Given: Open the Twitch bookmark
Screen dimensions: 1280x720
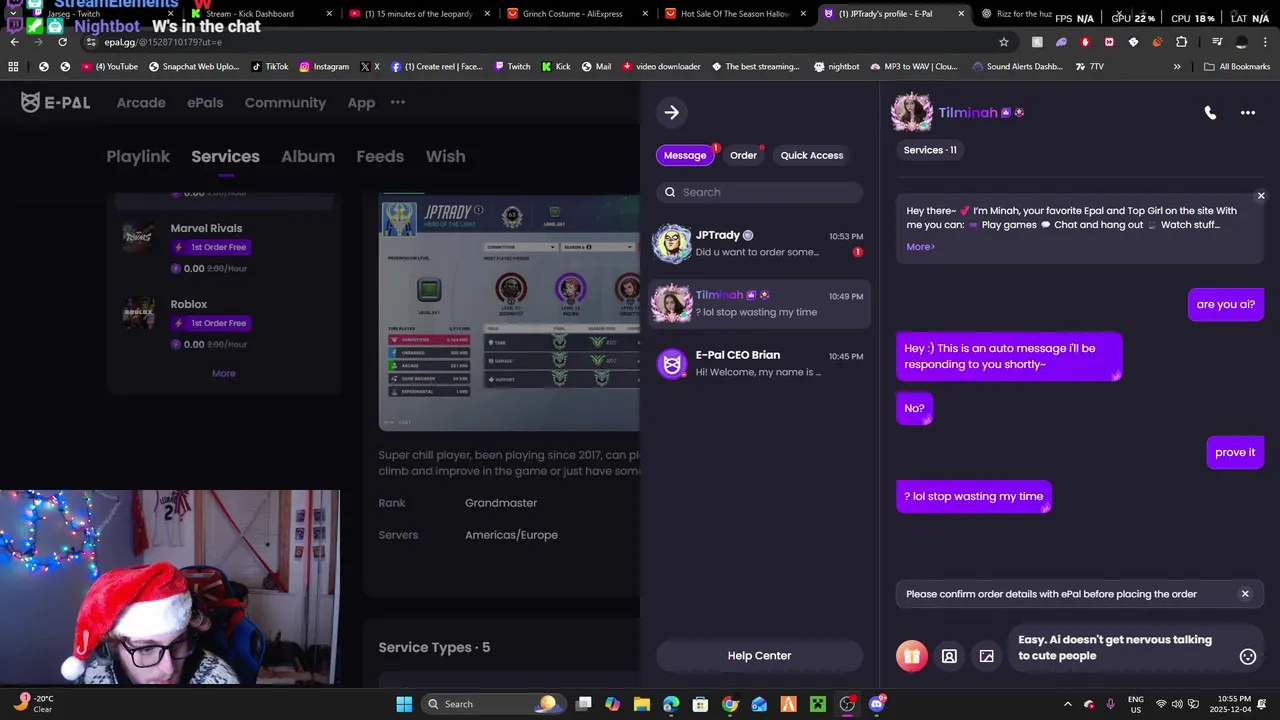Looking at the screenshot, I should tap(511, 66).
